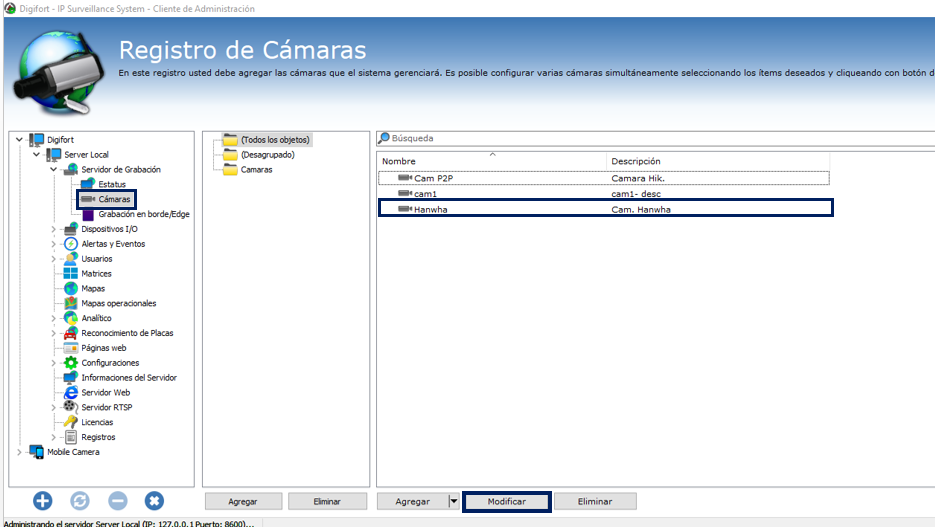Click the circular refresh icon
Image resolution: width=935 pixels, height=527 pixels.
click(80, 501)
